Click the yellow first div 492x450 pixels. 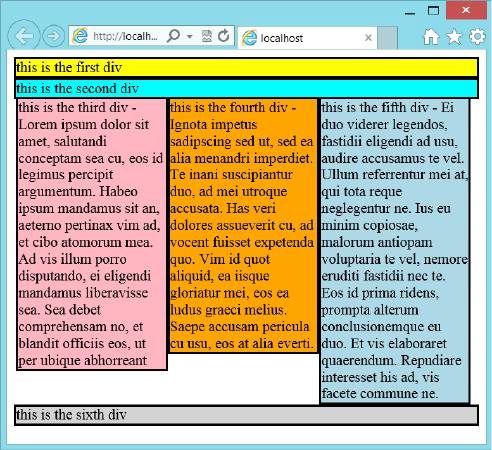click(246, 67)
